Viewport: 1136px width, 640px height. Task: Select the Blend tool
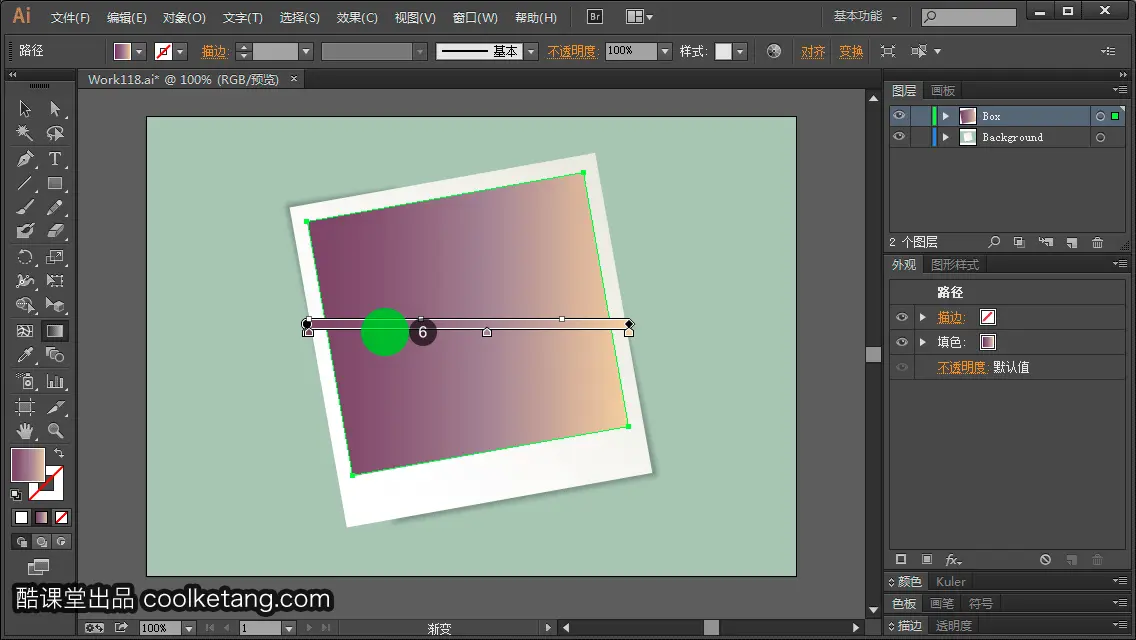[55, 355]
